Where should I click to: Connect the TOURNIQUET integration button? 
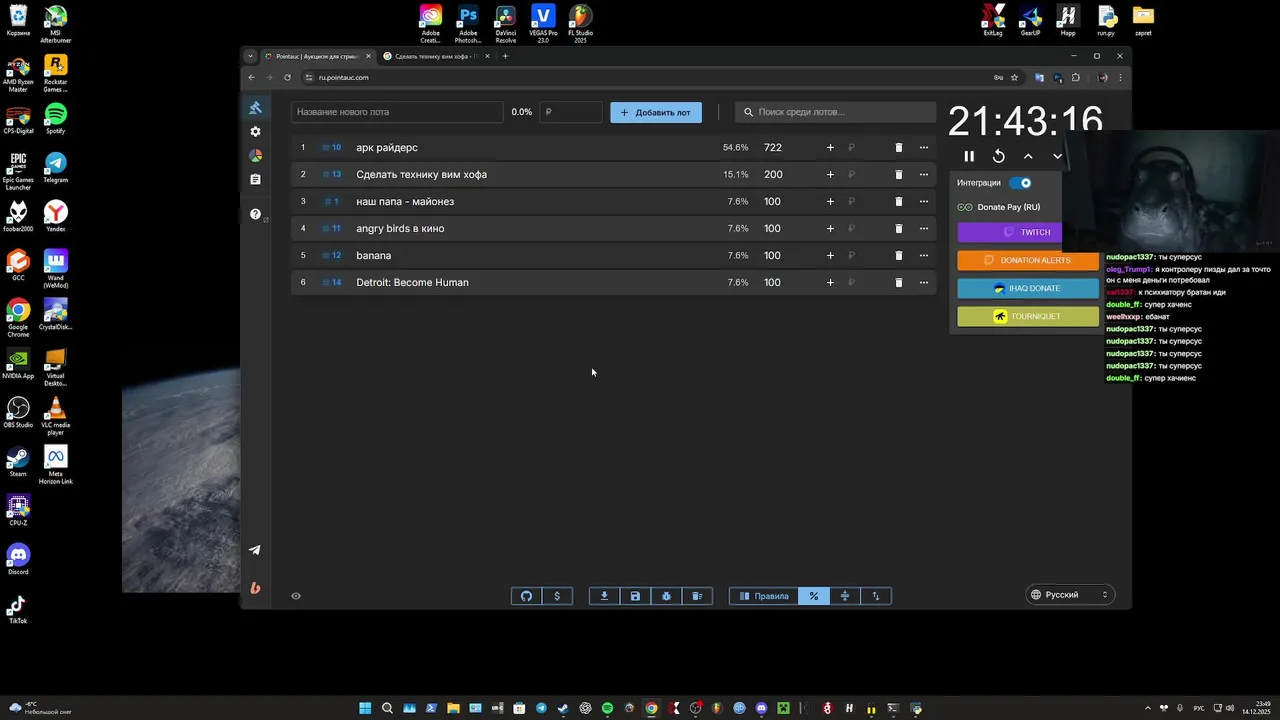tap(1027, 316)
